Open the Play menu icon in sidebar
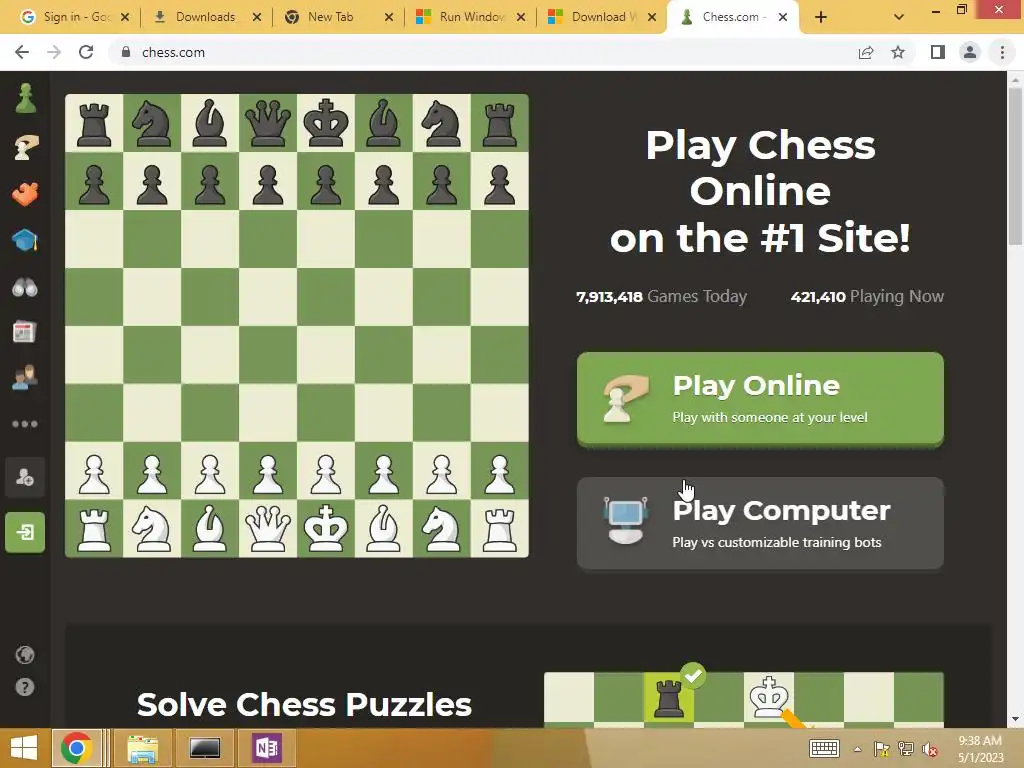The height and width of the screenshot is (768, 1024). pos(25,147)
